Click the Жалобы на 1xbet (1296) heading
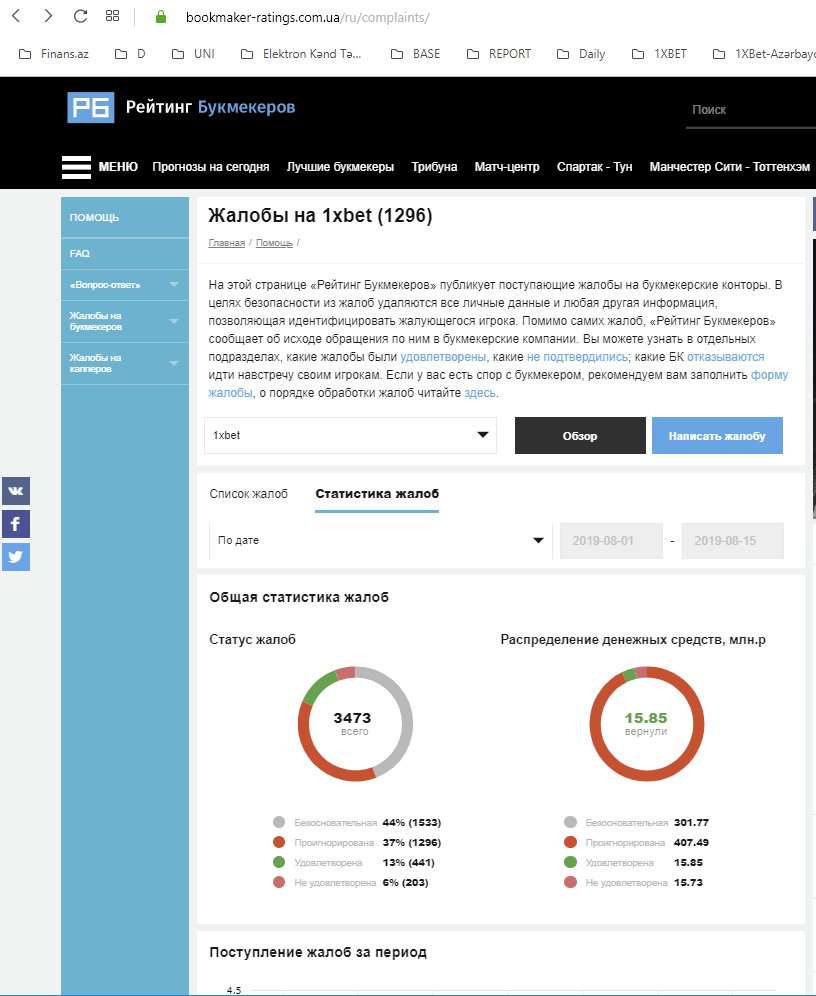Image resolution: width=816 pixels, height=996 pixels. tap(320, 216)
